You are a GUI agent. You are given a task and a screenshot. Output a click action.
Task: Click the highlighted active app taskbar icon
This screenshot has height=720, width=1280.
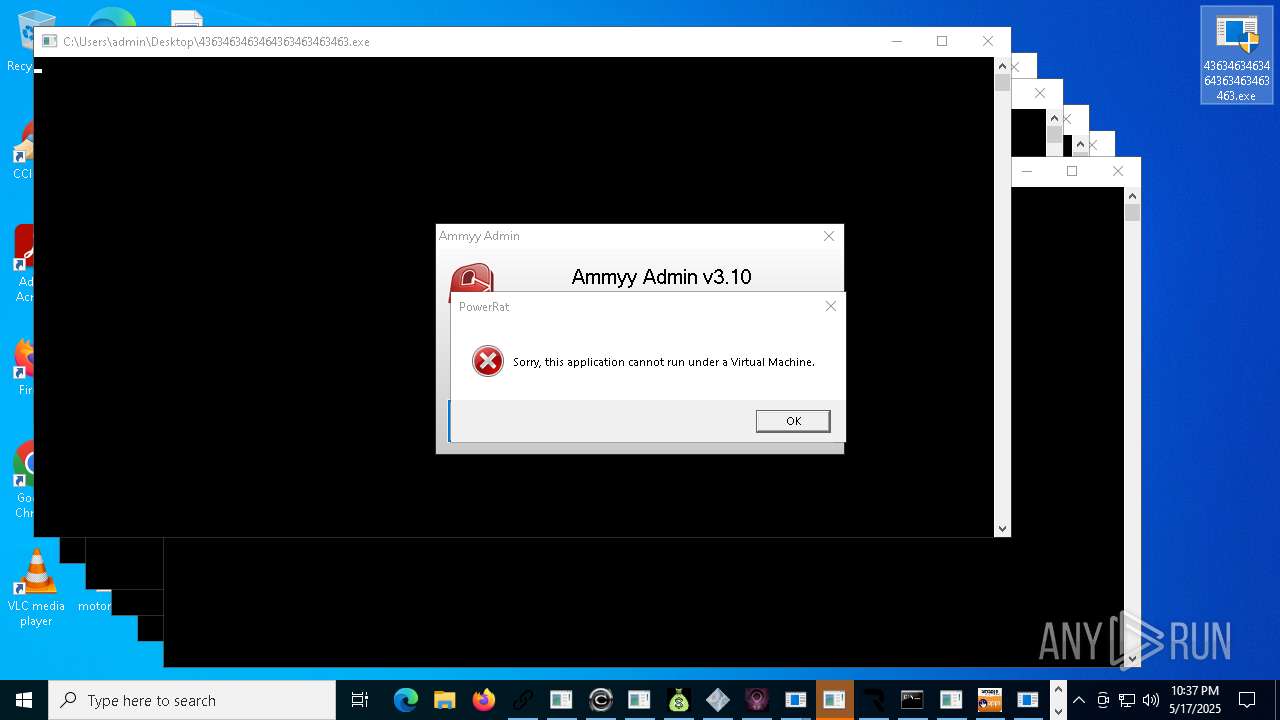pyautogui.click(x=834, y=700)
